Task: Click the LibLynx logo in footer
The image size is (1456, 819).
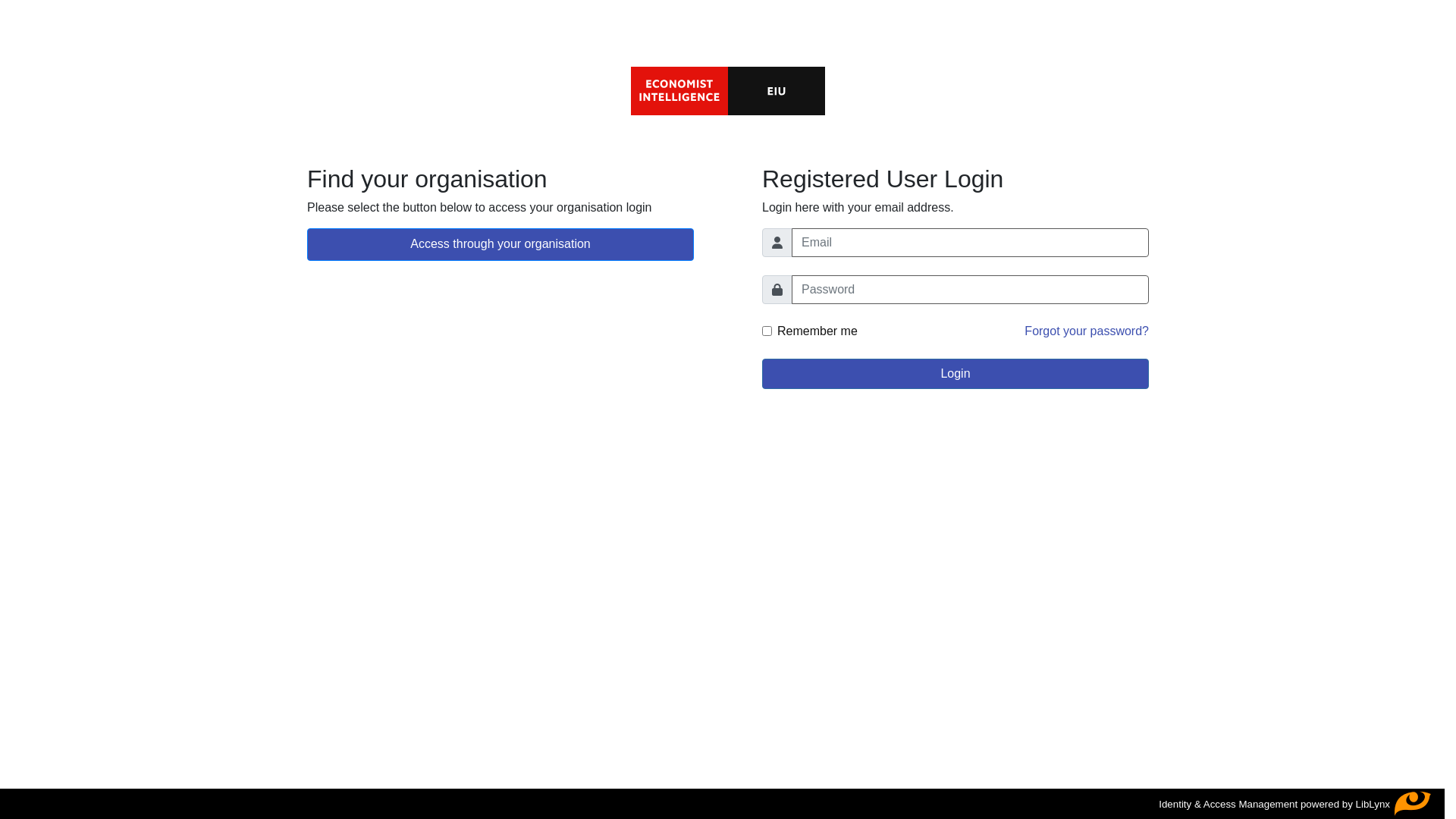Action: (1412, 803)
